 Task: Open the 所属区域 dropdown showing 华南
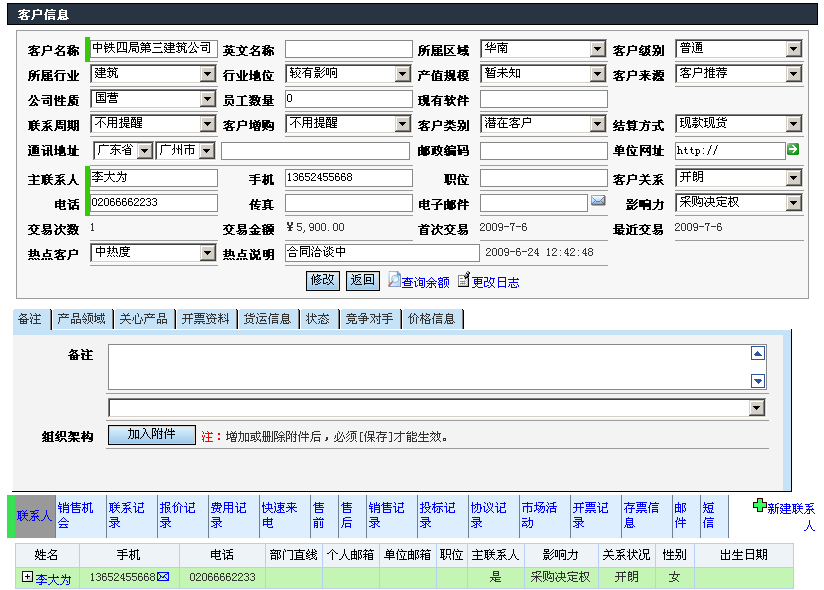[543, 49]
